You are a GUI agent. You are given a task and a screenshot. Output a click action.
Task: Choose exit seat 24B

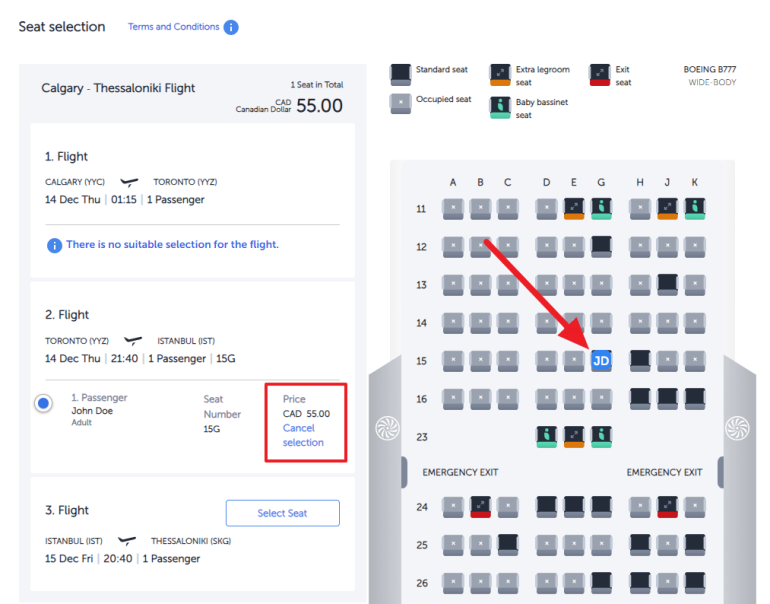point(480,507)
